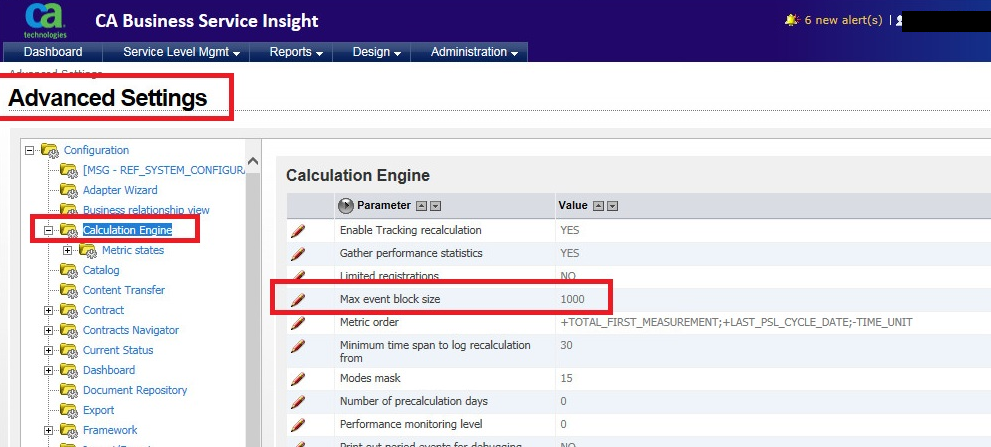
Task: Click the CA Technologies logo
Action: (45, 20)
